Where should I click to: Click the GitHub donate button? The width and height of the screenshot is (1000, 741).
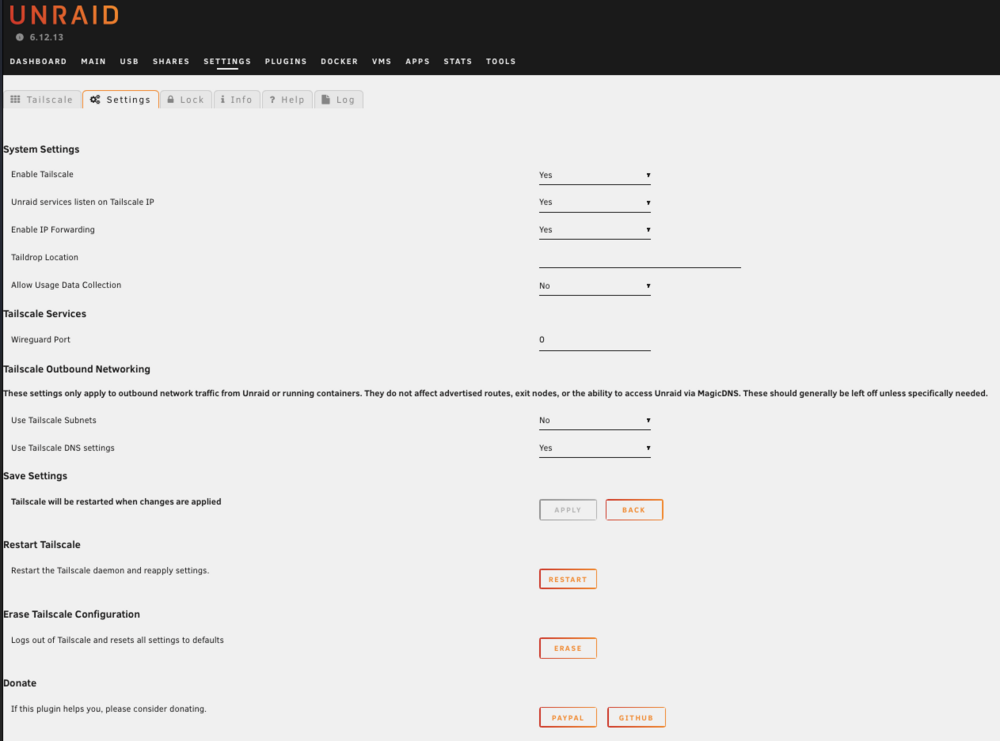636,717
